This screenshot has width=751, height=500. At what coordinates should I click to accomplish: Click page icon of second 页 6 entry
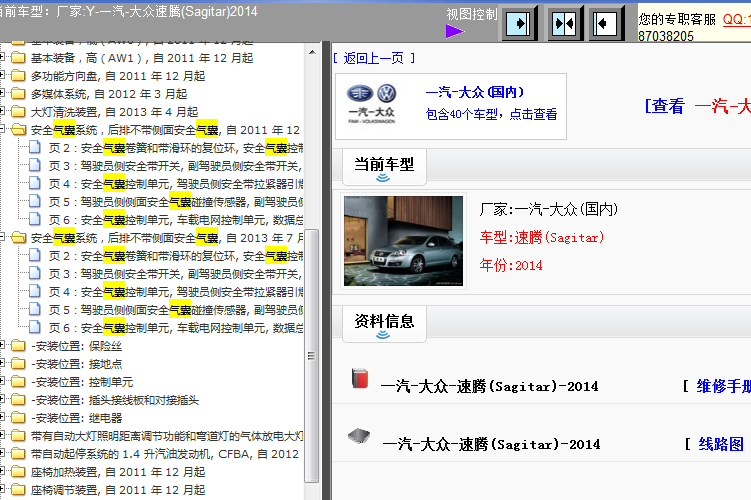[34, 328]
